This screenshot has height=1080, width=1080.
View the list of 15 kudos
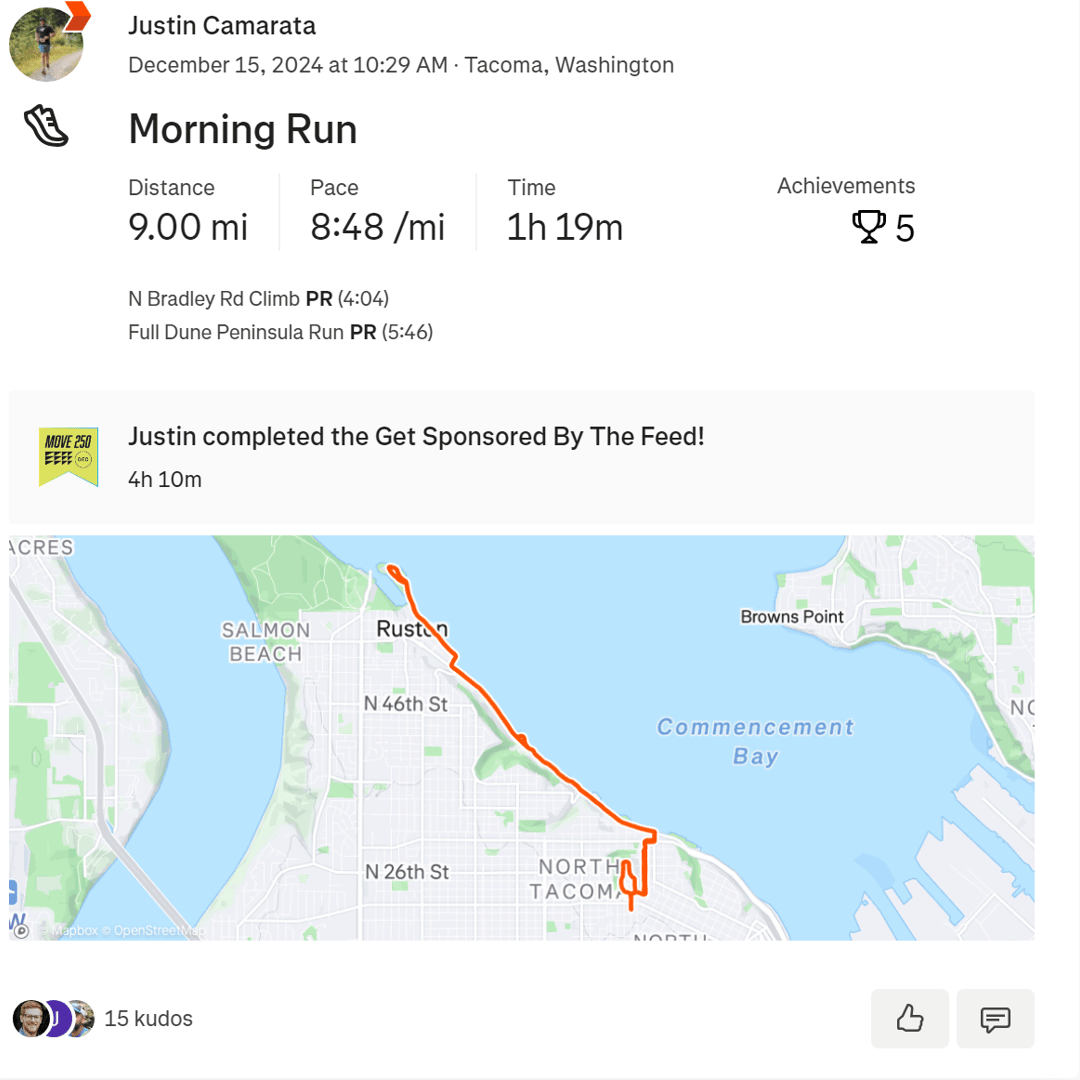[x=148, y=1018]
